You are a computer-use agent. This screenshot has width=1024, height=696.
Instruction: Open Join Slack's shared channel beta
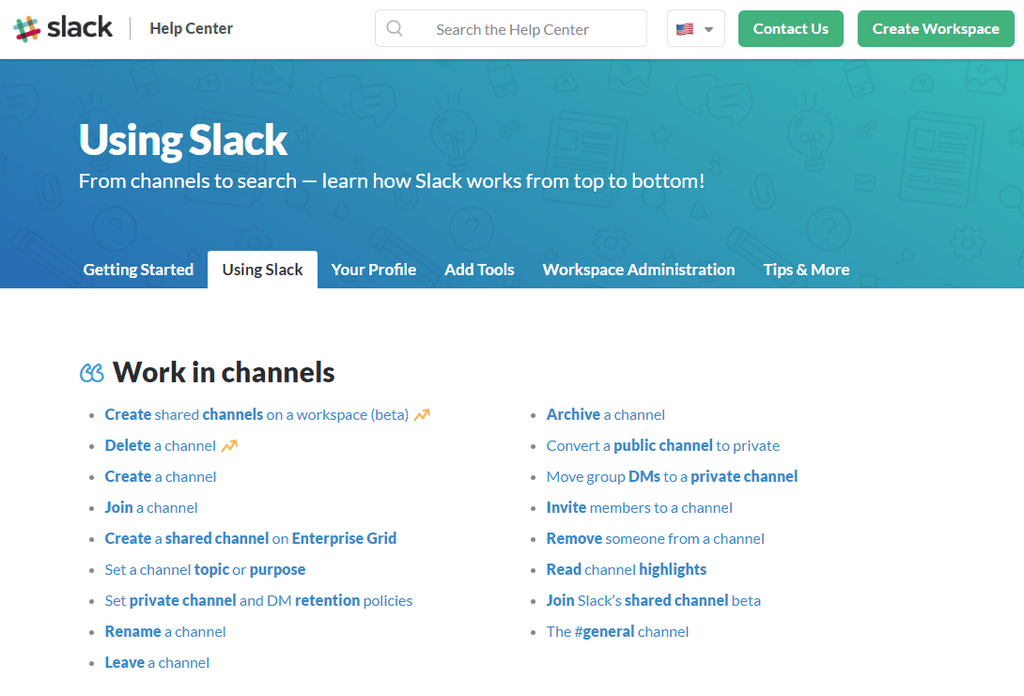(x=654, y=601)
